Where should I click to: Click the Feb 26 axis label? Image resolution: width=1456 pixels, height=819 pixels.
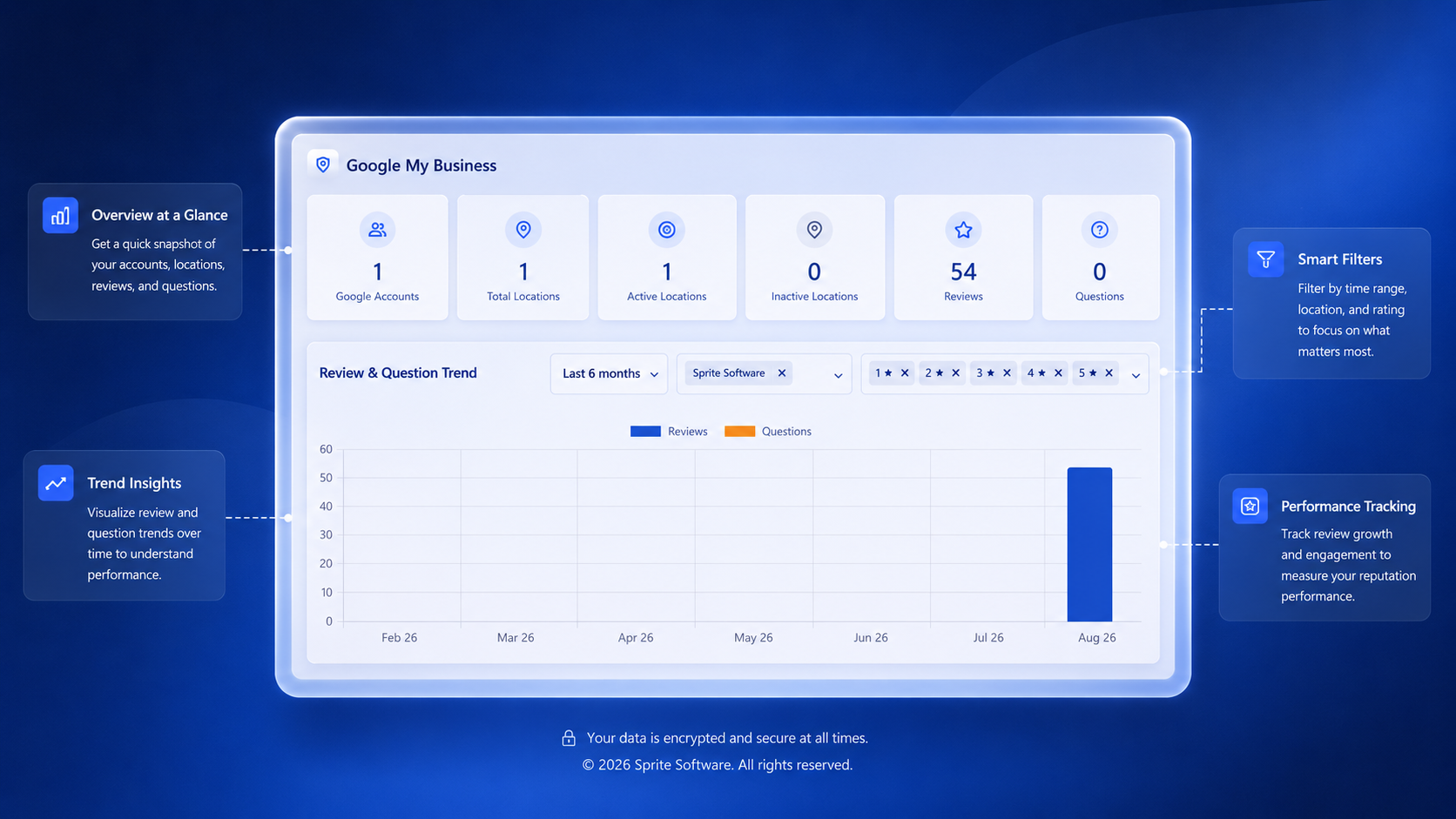[399, 637]
